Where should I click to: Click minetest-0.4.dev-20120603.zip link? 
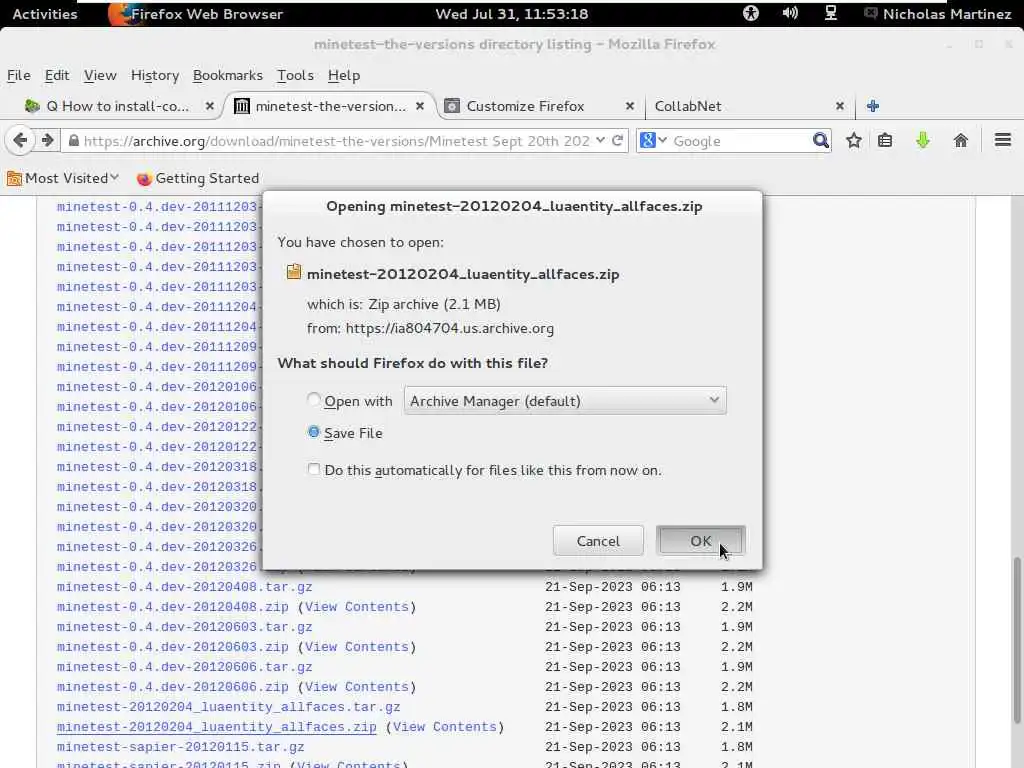tap(172, 647)
